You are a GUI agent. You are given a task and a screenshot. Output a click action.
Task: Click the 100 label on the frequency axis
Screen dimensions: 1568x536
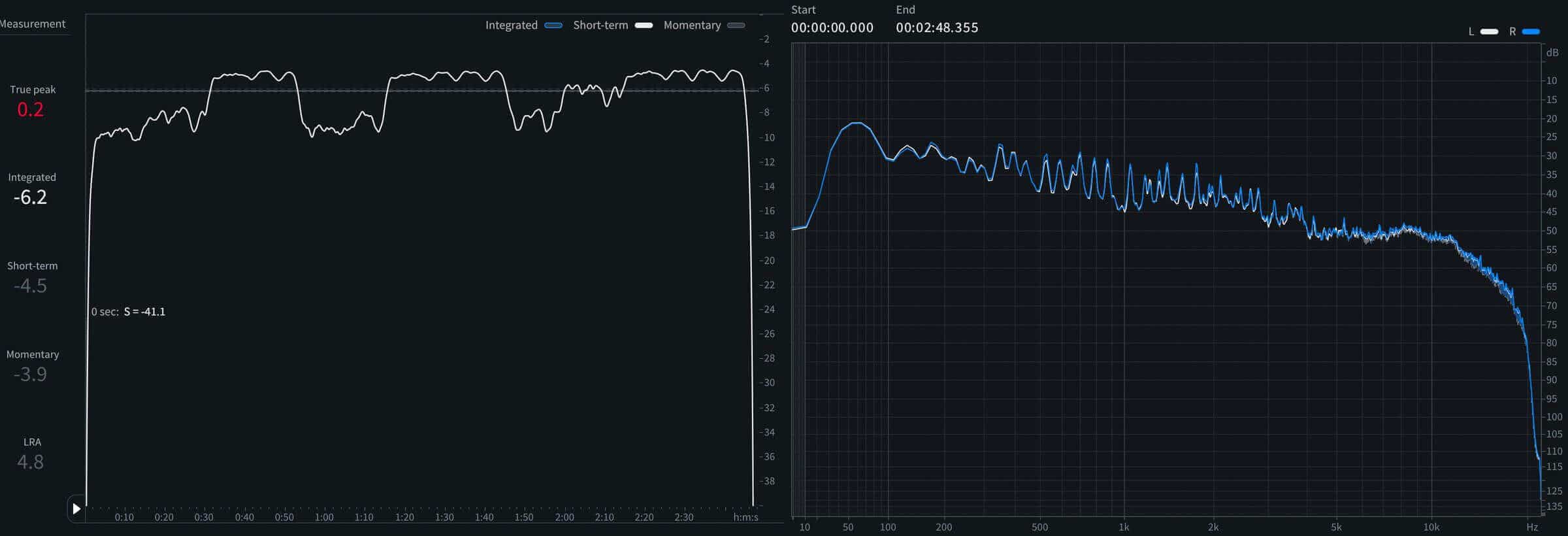888,527
